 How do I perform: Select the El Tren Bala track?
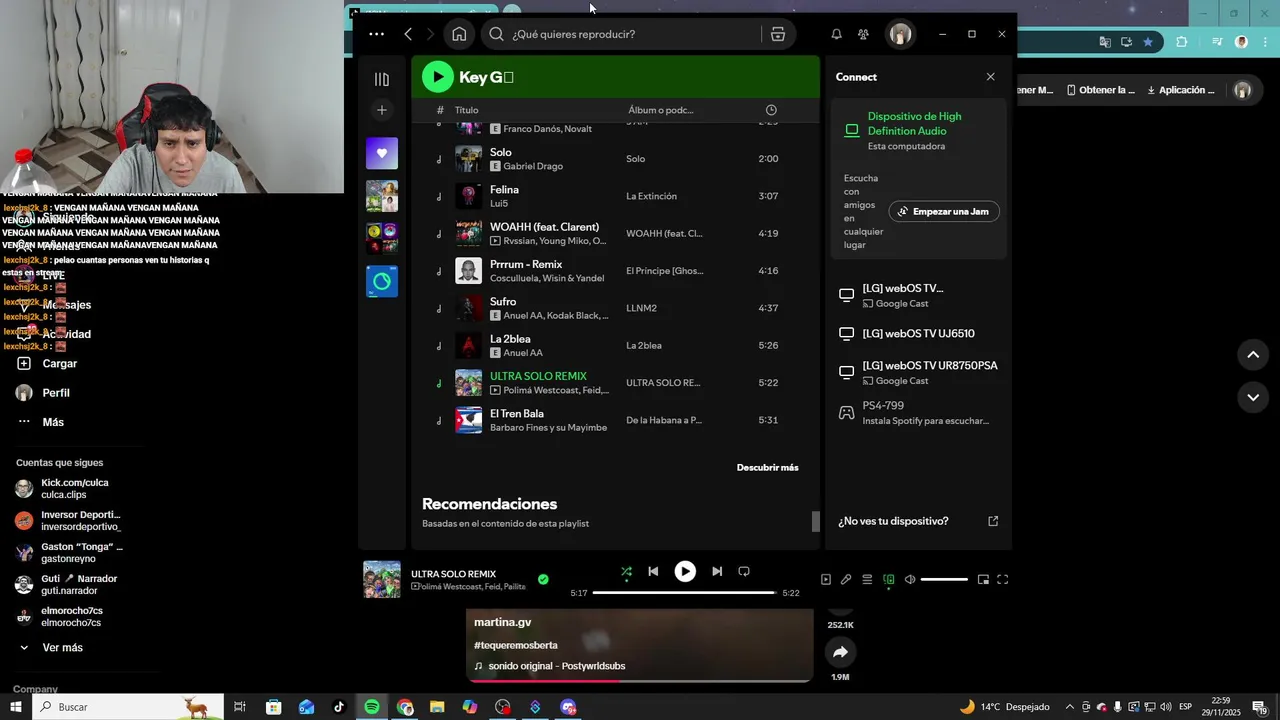pyautogui.click(x=615, y=420)
